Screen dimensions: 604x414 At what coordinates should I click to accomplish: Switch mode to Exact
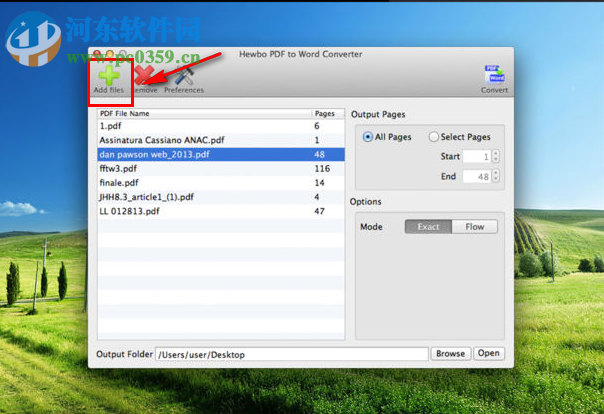point(428,227)
